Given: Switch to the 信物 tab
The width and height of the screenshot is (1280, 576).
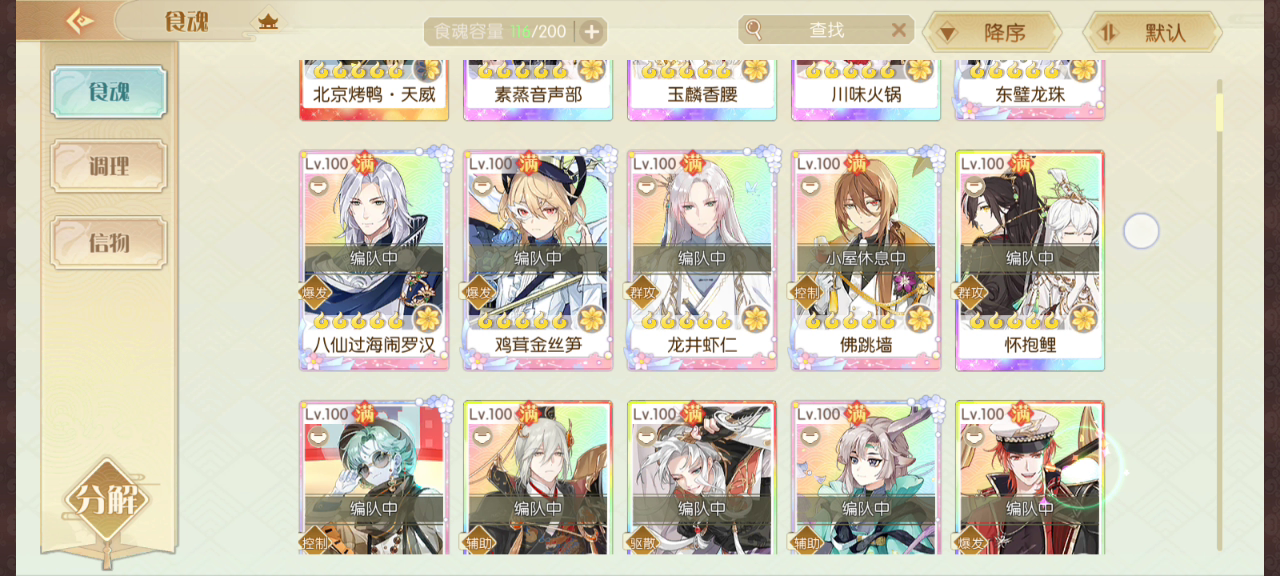Looking at the screenshot, I should [109, 242].
